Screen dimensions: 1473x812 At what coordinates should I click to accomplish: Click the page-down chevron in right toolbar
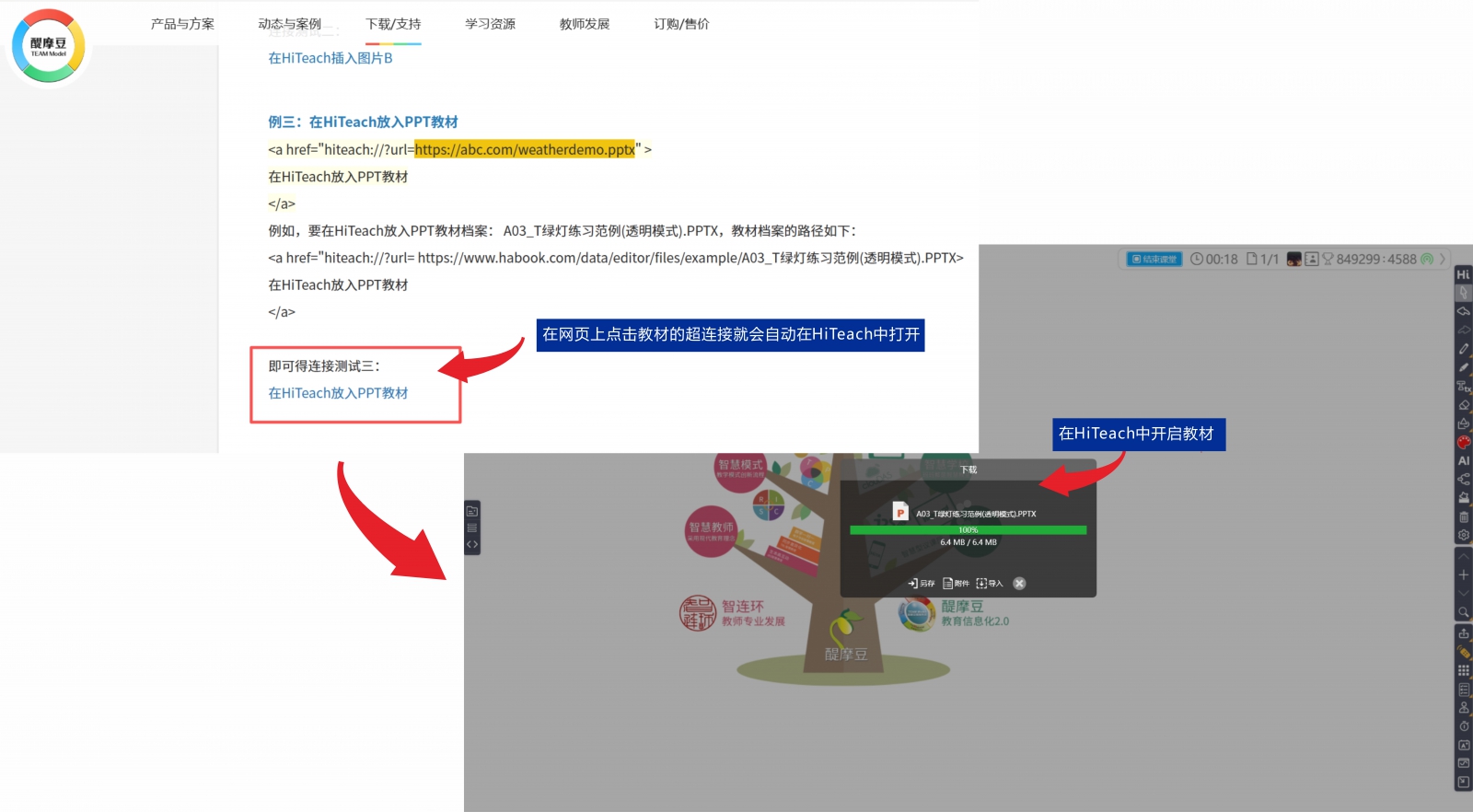[1463, 594]
